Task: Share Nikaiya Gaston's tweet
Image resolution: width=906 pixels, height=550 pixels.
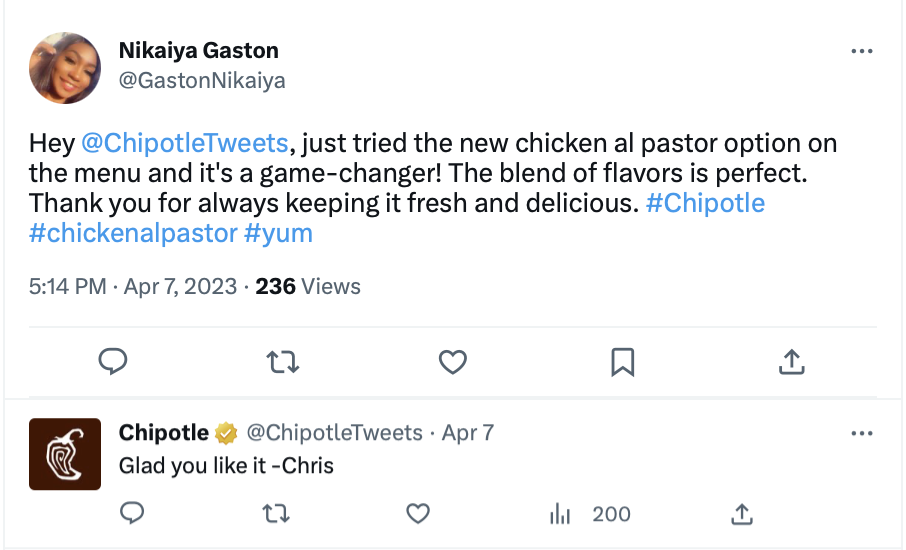Action: (791, 362)
